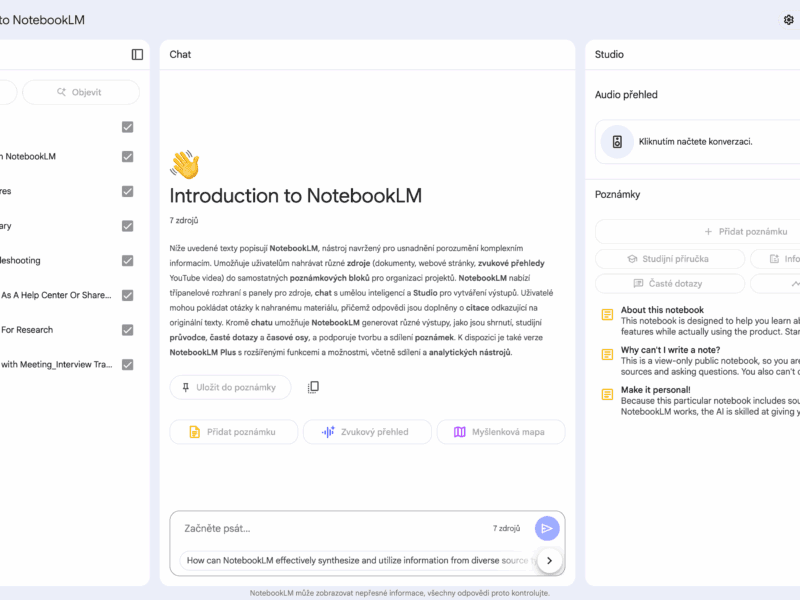Click the "Introduction to NotebookLM" heading in chat
The height and width of the screenshot is (600, 800).
295,196
